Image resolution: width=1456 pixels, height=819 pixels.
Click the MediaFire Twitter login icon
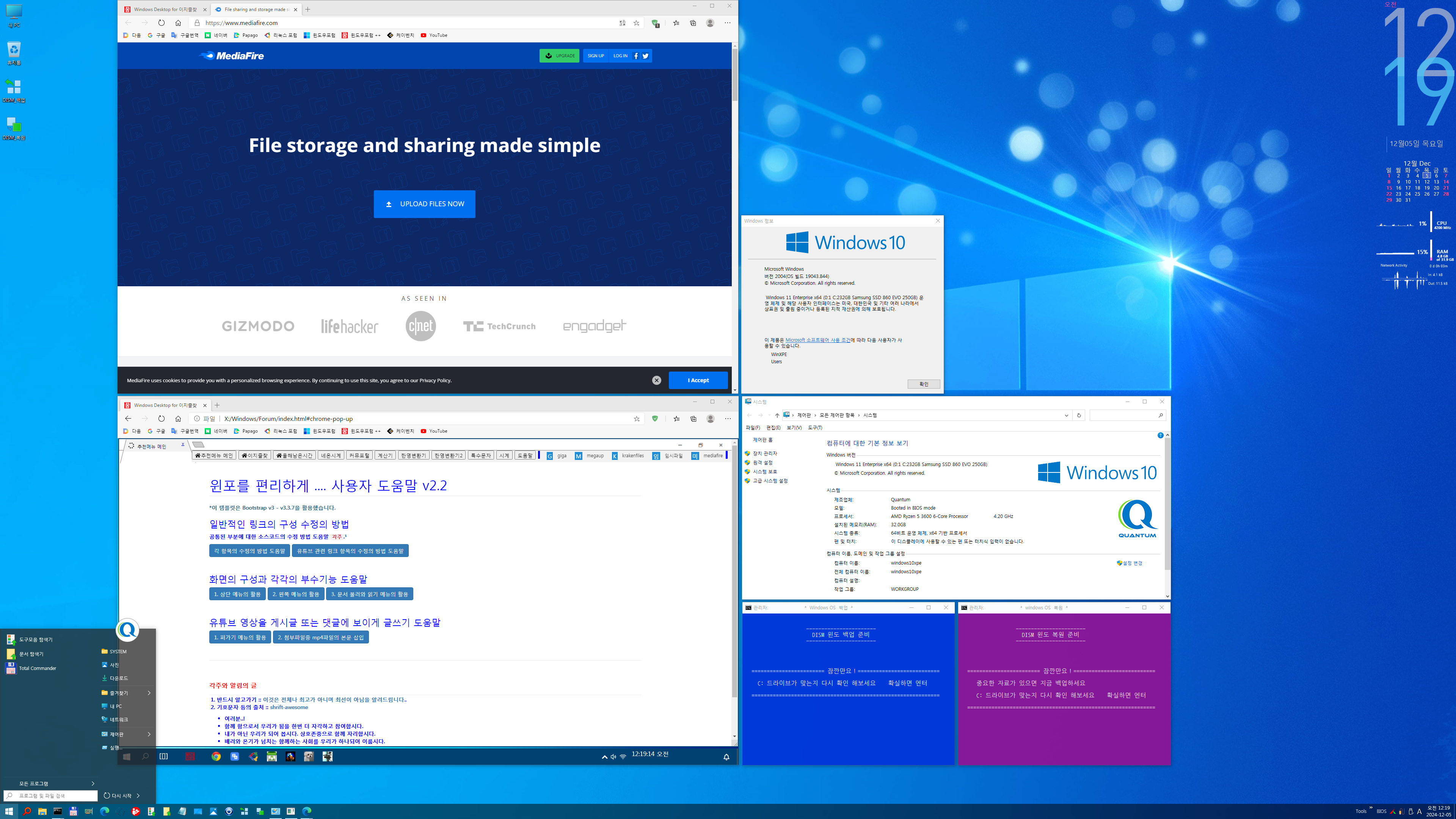(x=645, y=56)
